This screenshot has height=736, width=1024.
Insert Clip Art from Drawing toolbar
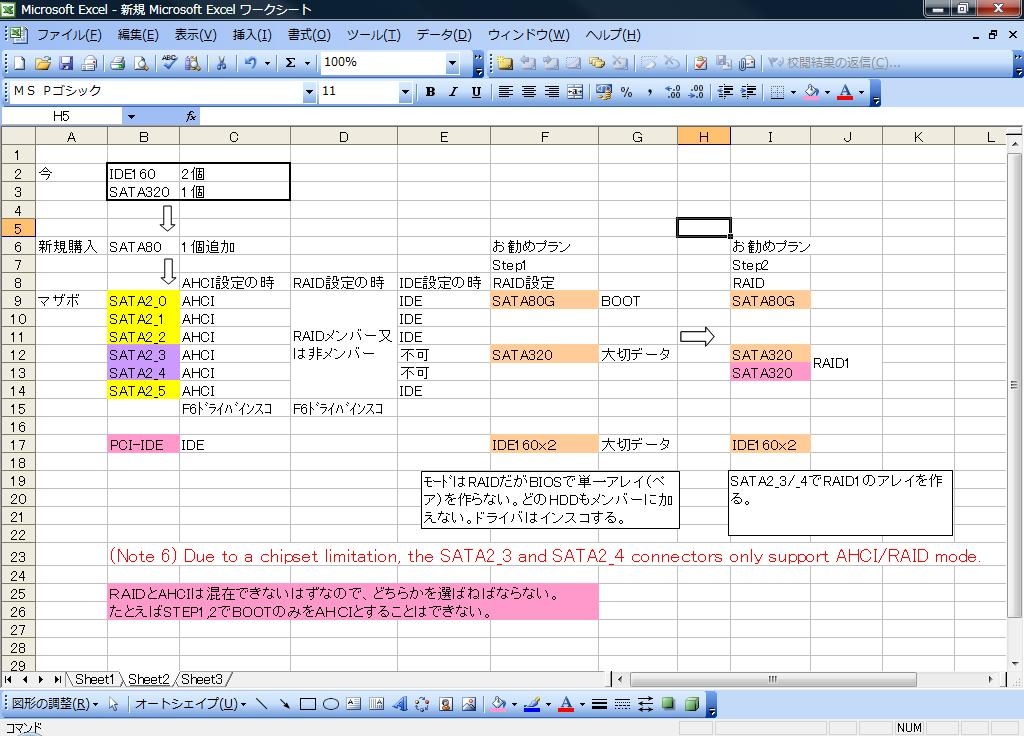[x=446, y=704]
